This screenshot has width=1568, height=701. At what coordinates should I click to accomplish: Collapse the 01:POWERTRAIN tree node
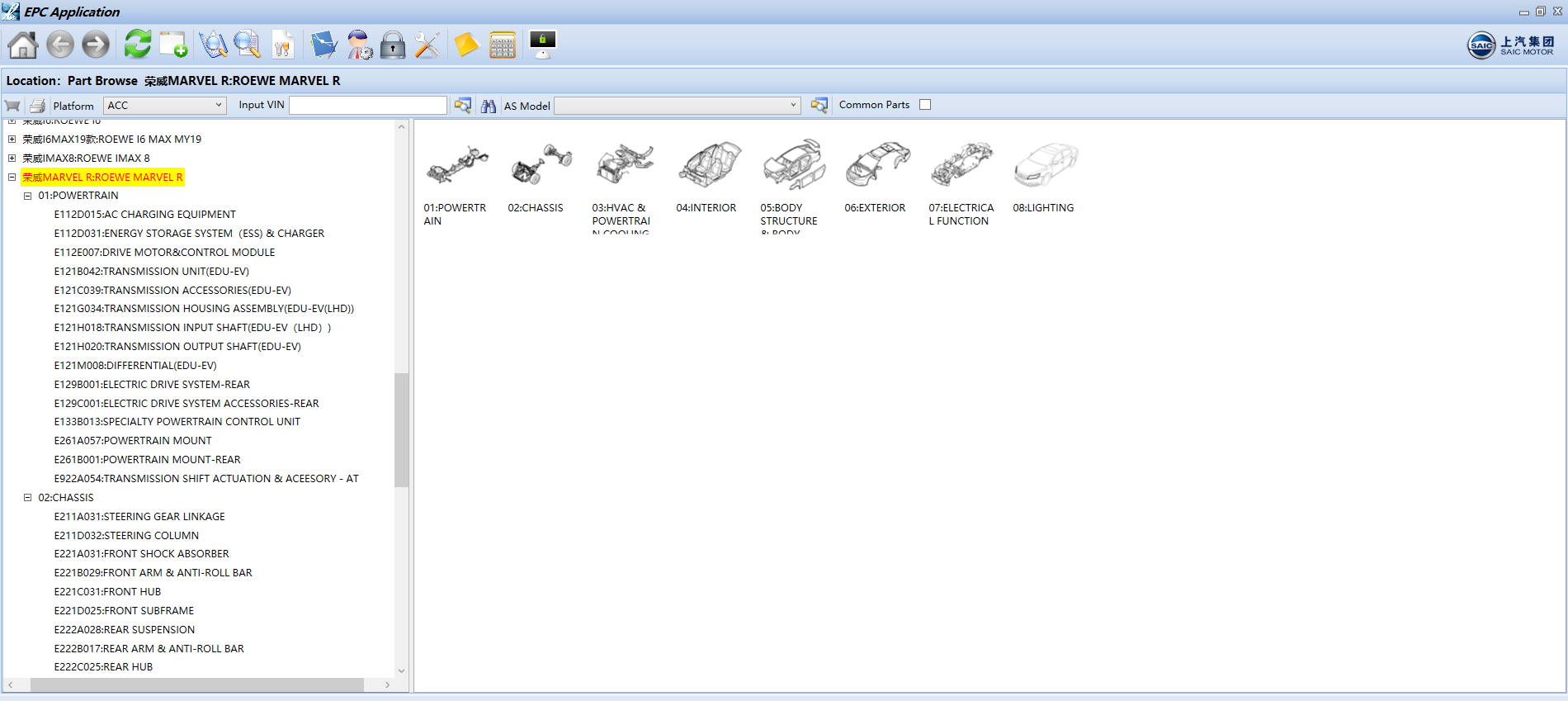(x=27, y=196)
